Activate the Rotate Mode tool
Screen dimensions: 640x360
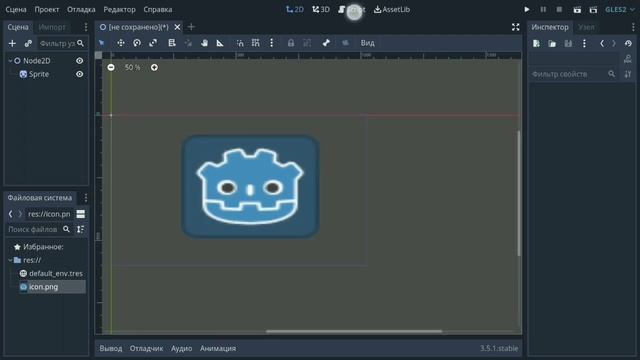[137, 43]
